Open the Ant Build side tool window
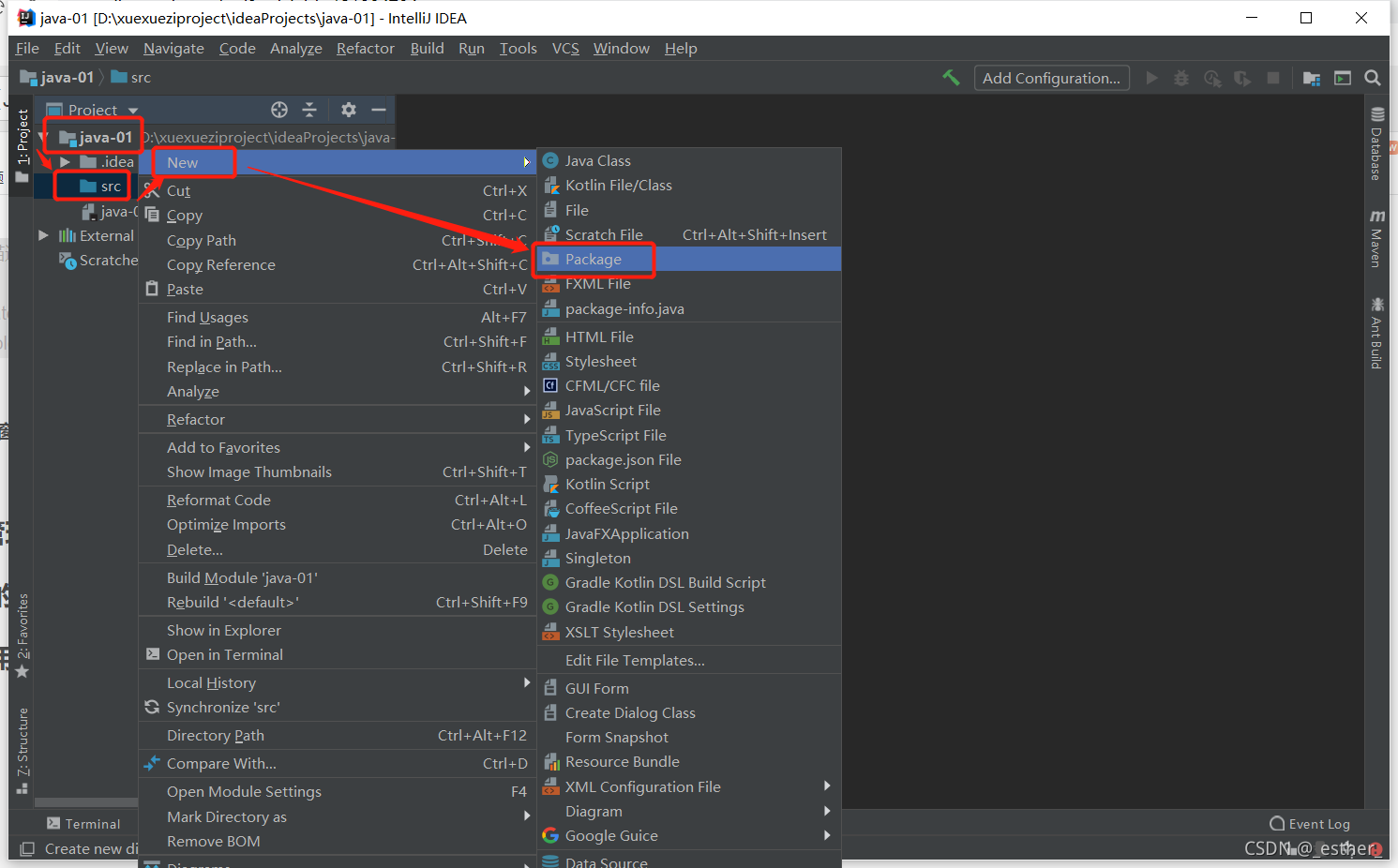 click(x=1376, y=333)
